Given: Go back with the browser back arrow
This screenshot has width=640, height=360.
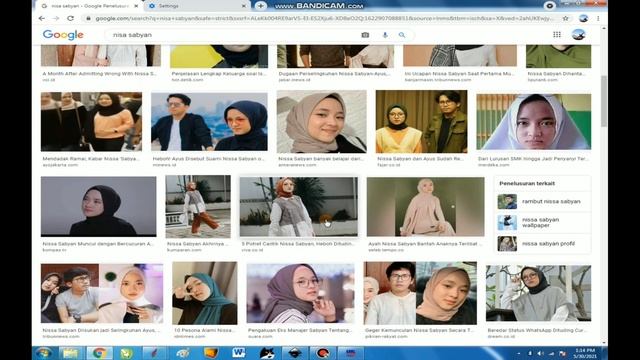Looking at the screenshot, I should coord(42,18).
